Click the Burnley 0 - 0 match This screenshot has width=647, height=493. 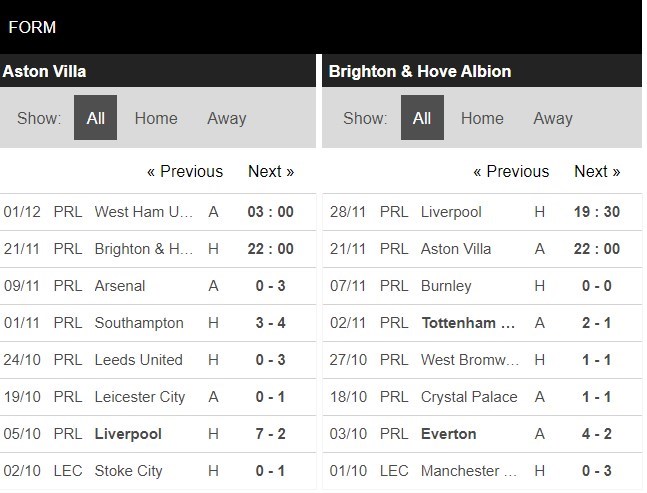coord(597,286)
